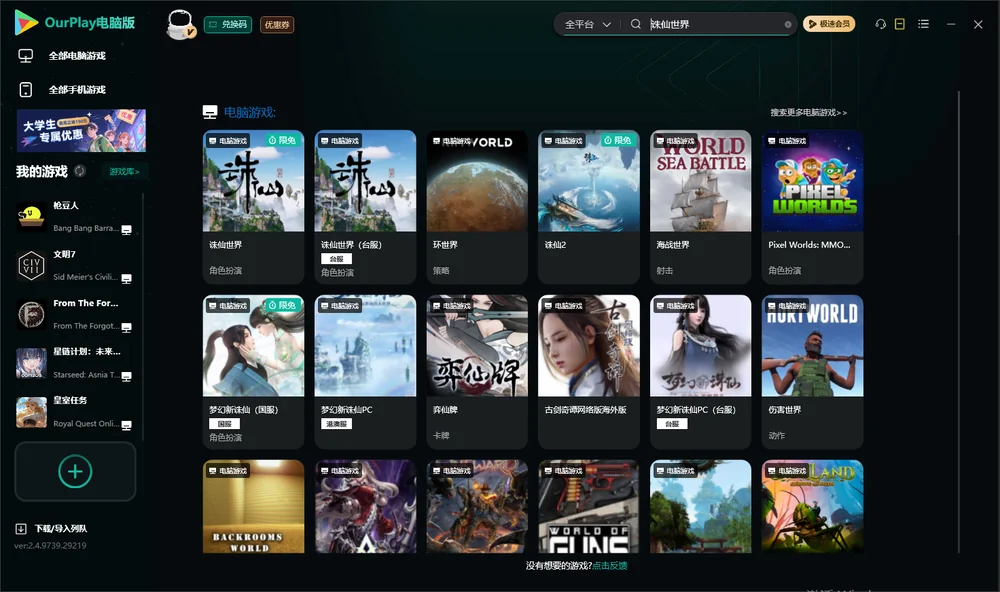Click the OurPlay logo icon
The image size is (1000, 592).
click(26, 23)
